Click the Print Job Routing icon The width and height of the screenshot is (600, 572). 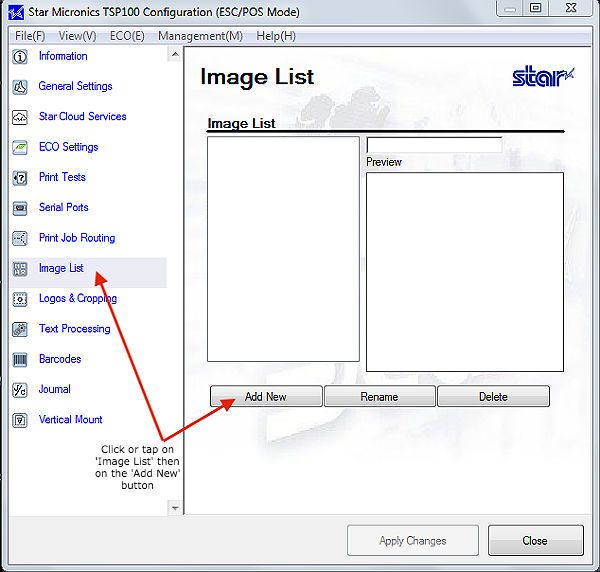click(20, 238)
